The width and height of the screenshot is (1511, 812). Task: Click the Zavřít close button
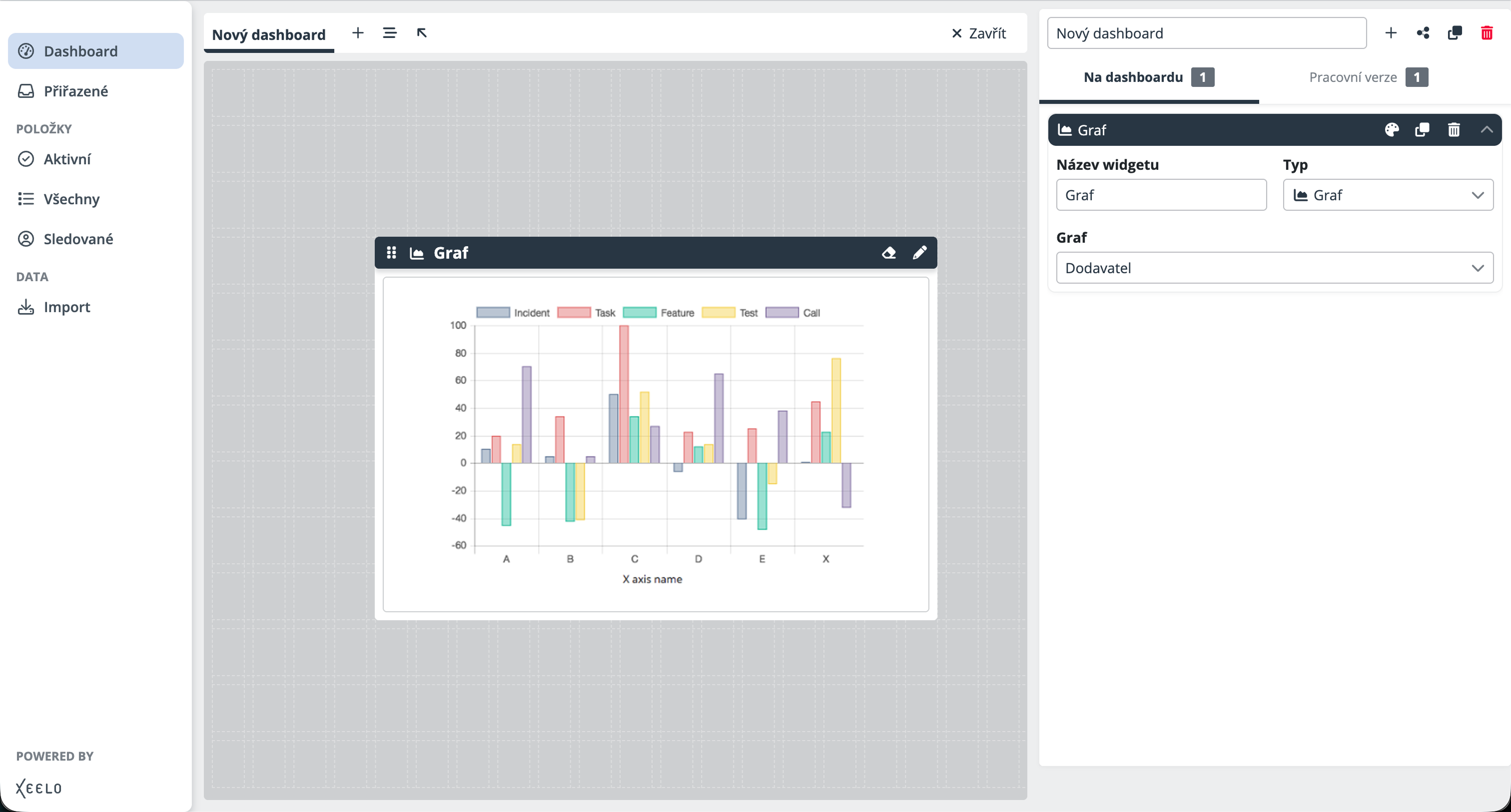[x=978, y=33]
